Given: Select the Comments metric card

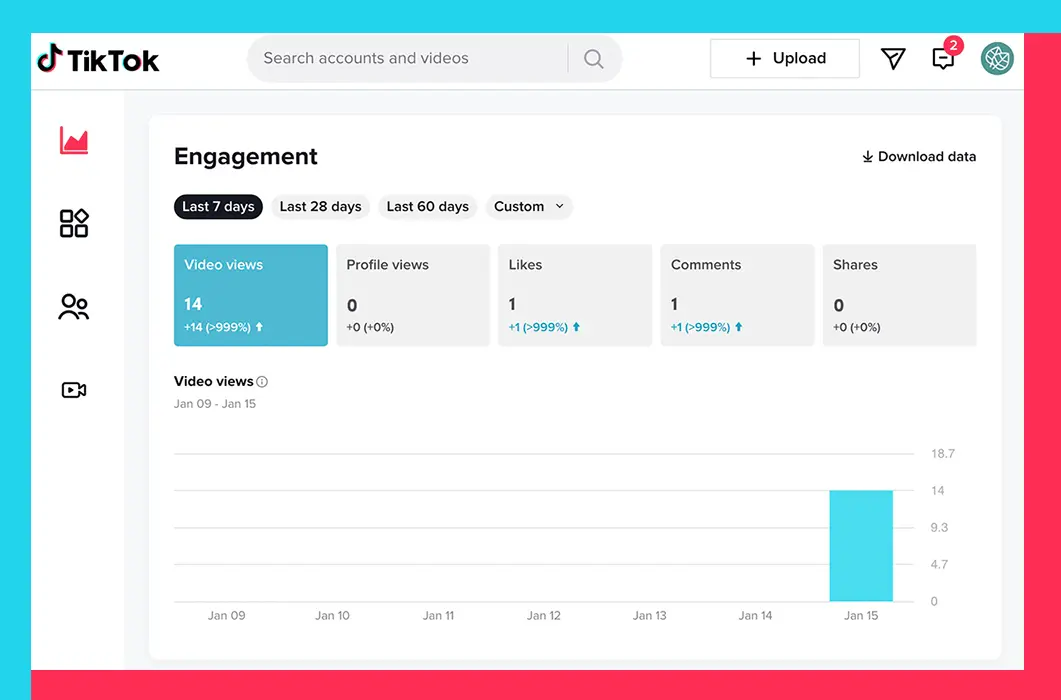Looking at the screenshot, I should 737,295.
